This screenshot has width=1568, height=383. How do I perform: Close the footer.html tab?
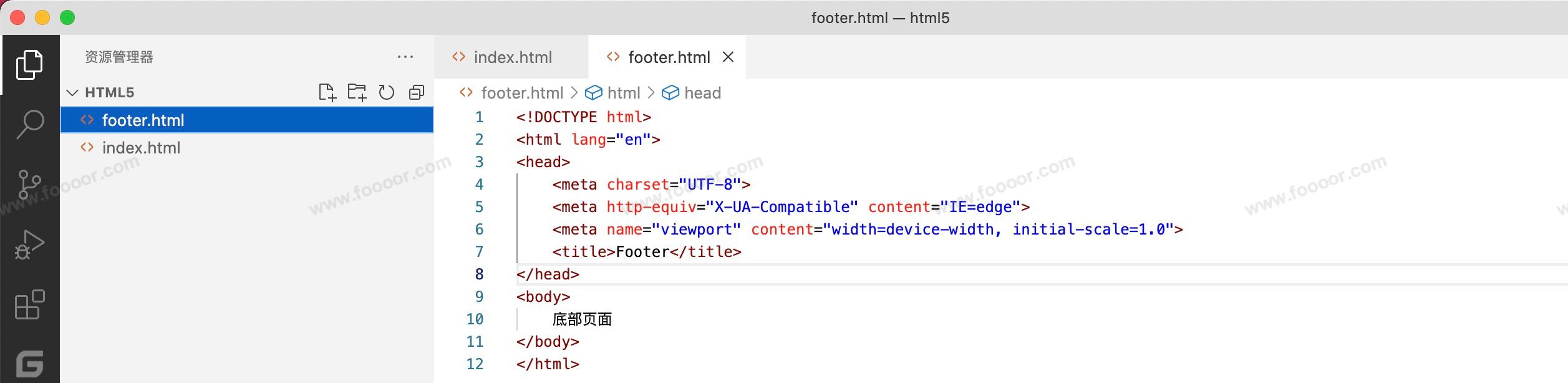click(728, 57)
